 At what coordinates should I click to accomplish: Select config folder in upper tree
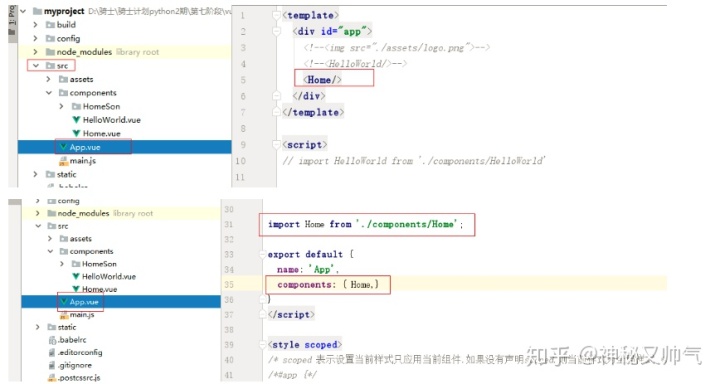(68, 39)
